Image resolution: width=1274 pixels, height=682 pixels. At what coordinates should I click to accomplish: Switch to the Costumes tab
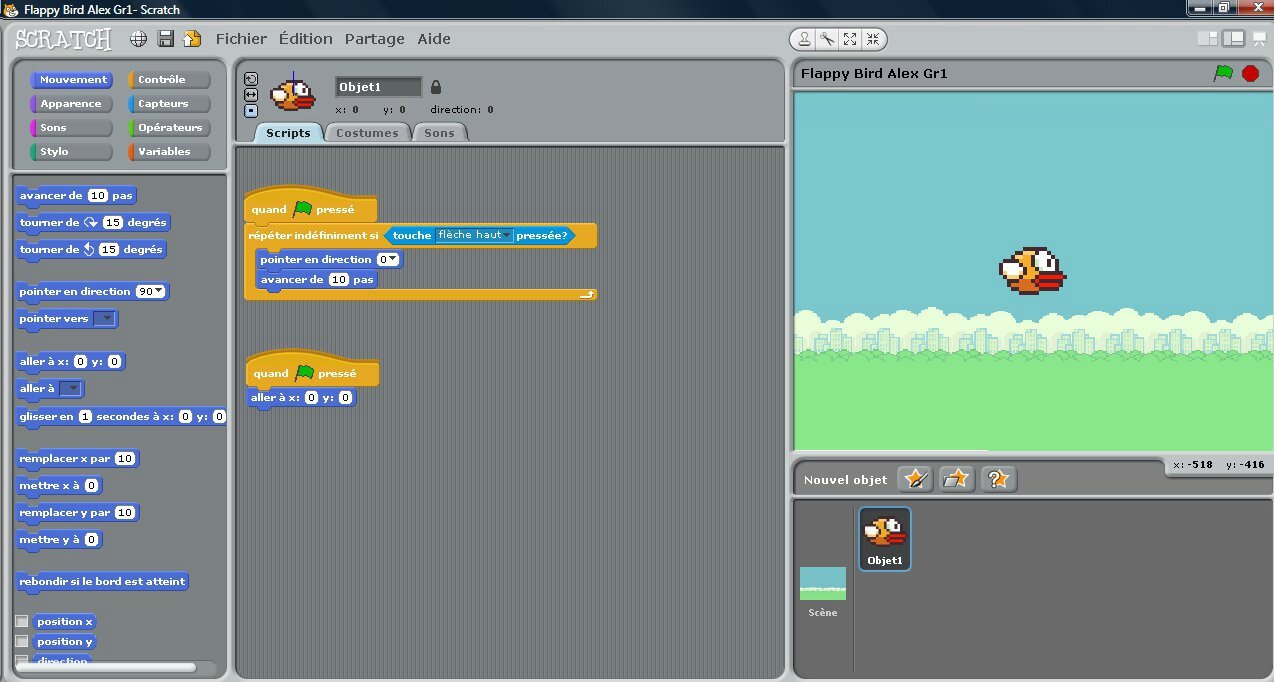pyautogui.click(x=367, y=133)
